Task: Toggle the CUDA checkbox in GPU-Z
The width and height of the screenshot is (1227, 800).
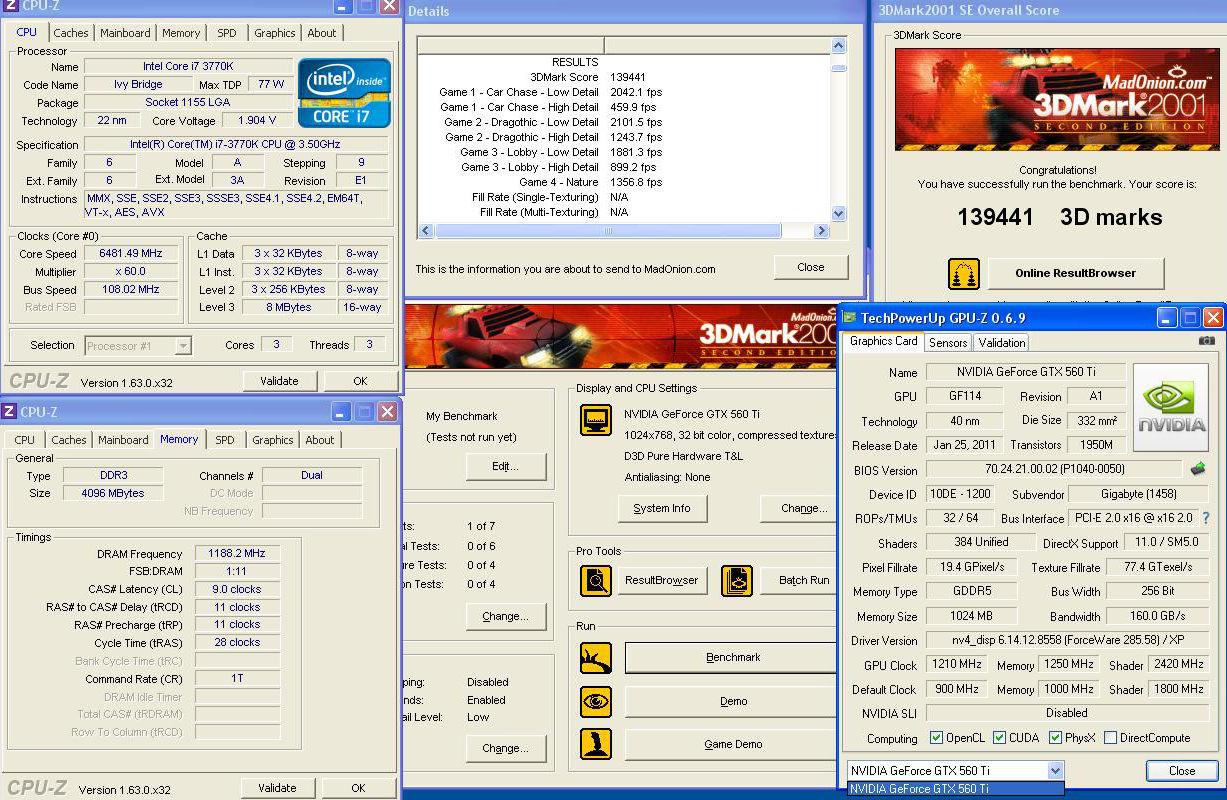Action: tap(998, 738)
